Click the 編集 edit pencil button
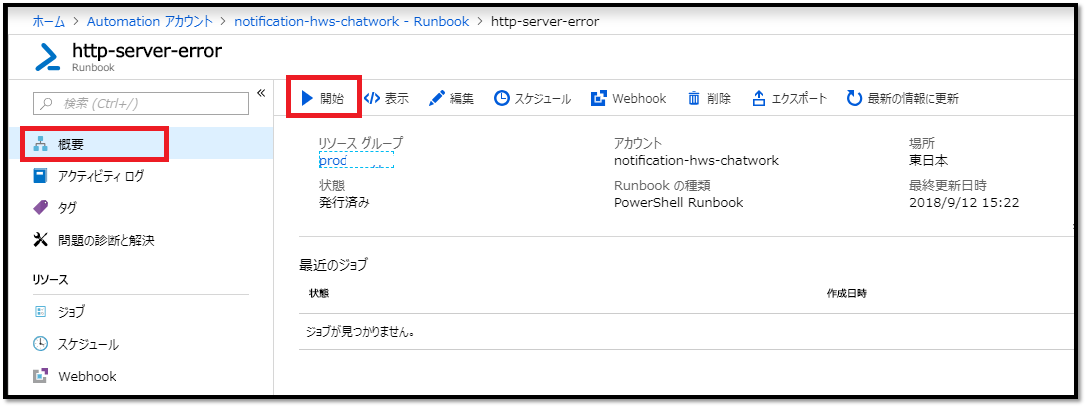This screenshot has height=408, width=1087. pos(451,98)
